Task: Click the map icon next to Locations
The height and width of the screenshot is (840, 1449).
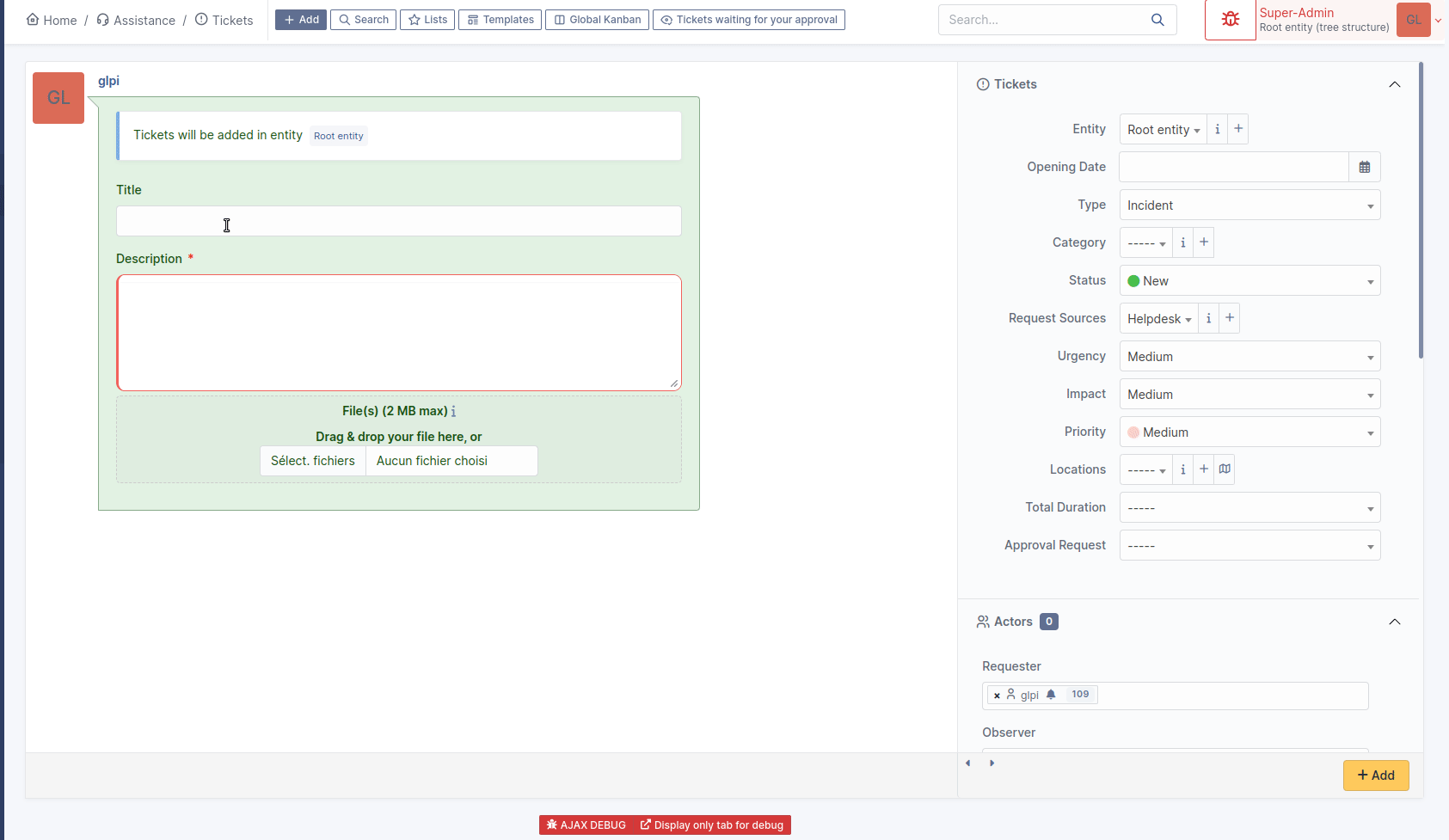Action: [x=1224, y=469]
